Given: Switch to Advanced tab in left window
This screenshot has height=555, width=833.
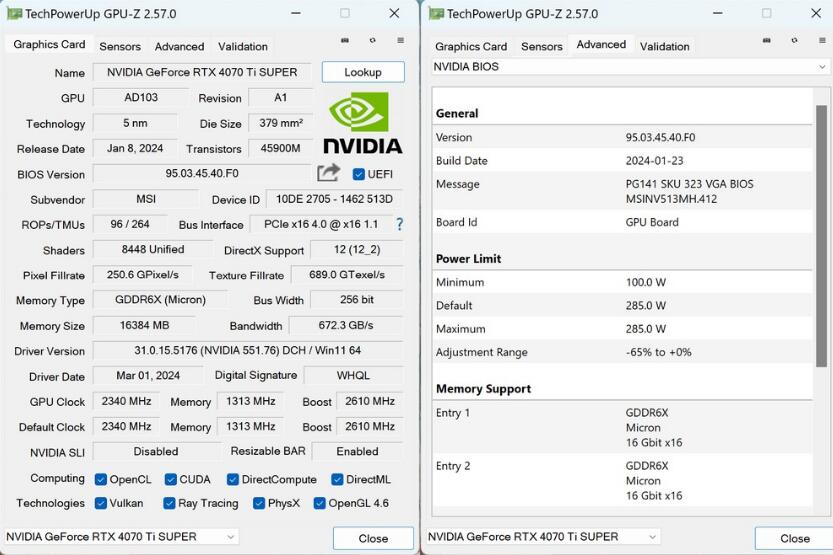Looking at the screenshot, I should coord(179,47).
